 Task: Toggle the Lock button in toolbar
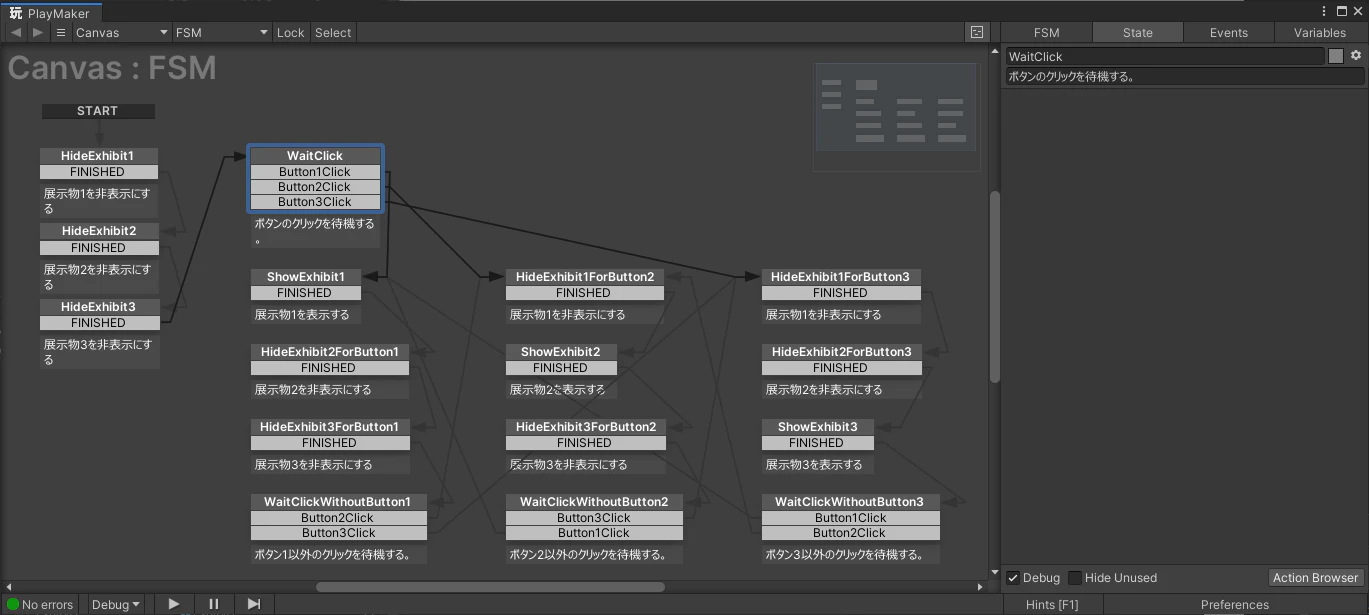[x=290, y=32]
